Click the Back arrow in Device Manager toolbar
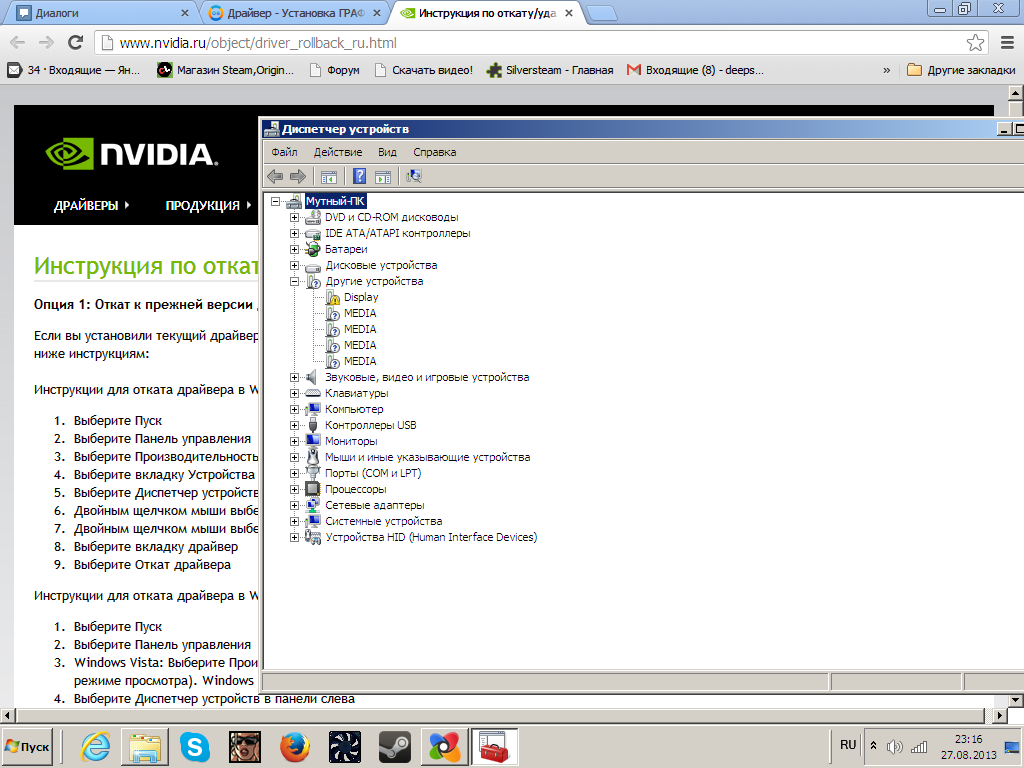Viewport: 1024px width, 768px height. [275, 176]
